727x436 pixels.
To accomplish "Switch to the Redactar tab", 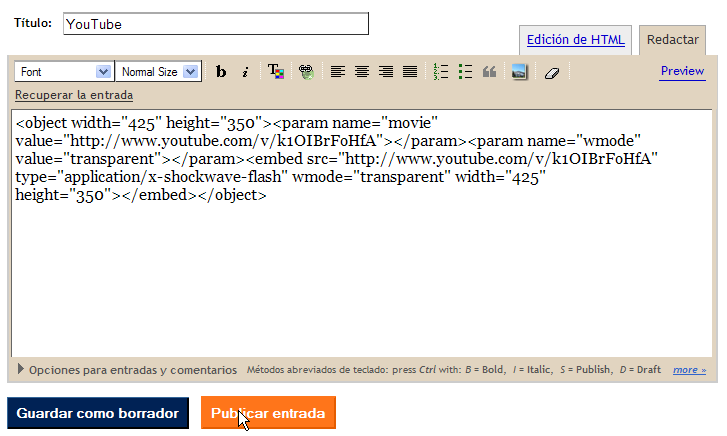I will (672, 40).
